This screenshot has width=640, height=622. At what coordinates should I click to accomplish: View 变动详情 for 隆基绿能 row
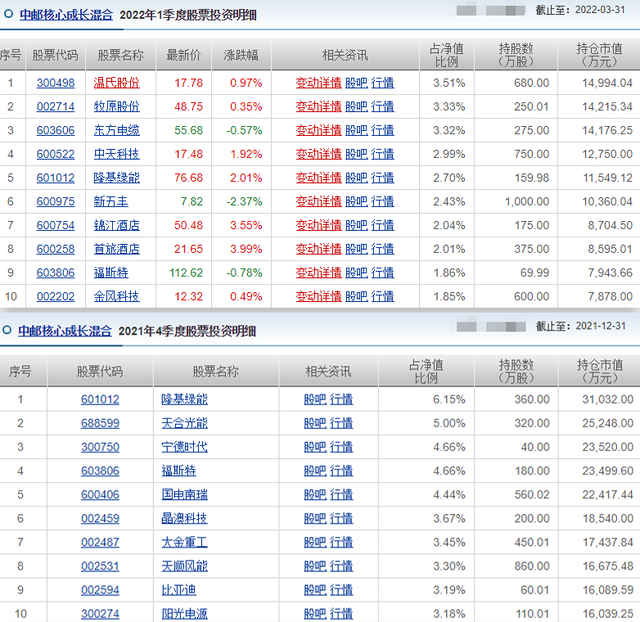click(319, 178)
